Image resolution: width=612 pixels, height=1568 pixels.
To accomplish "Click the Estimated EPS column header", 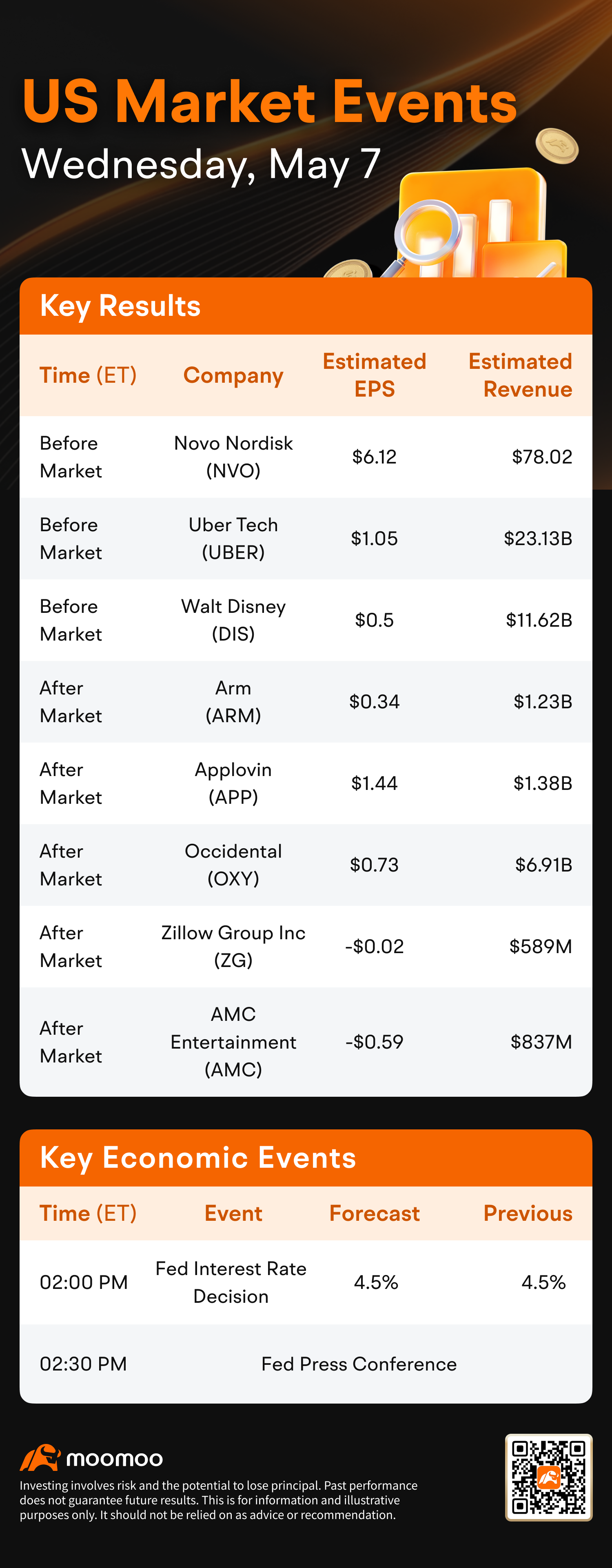I will point(375,375).
